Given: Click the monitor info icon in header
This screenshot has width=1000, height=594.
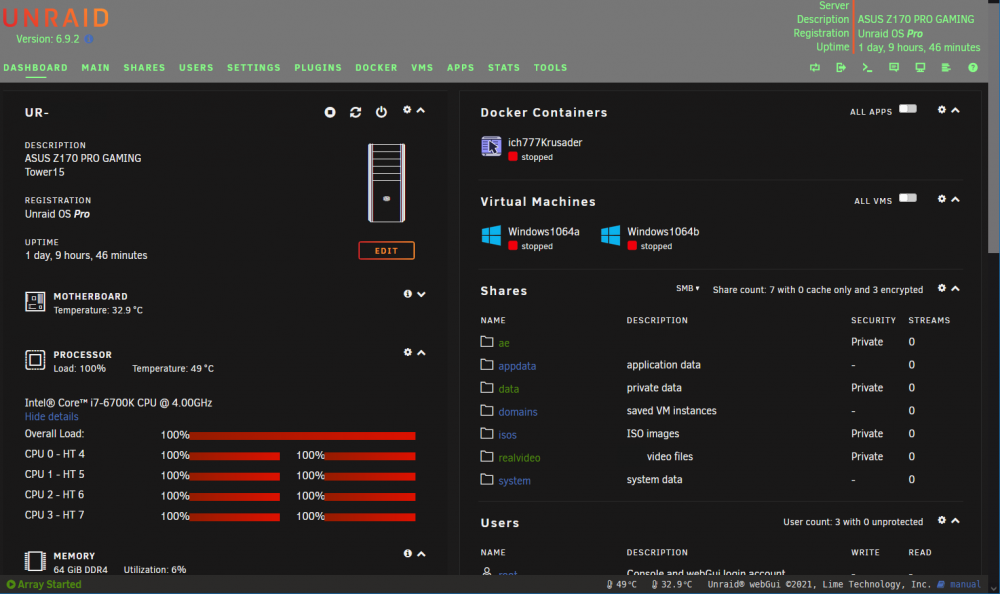Looking at the screenshot, I should click(x=920, y=68).
